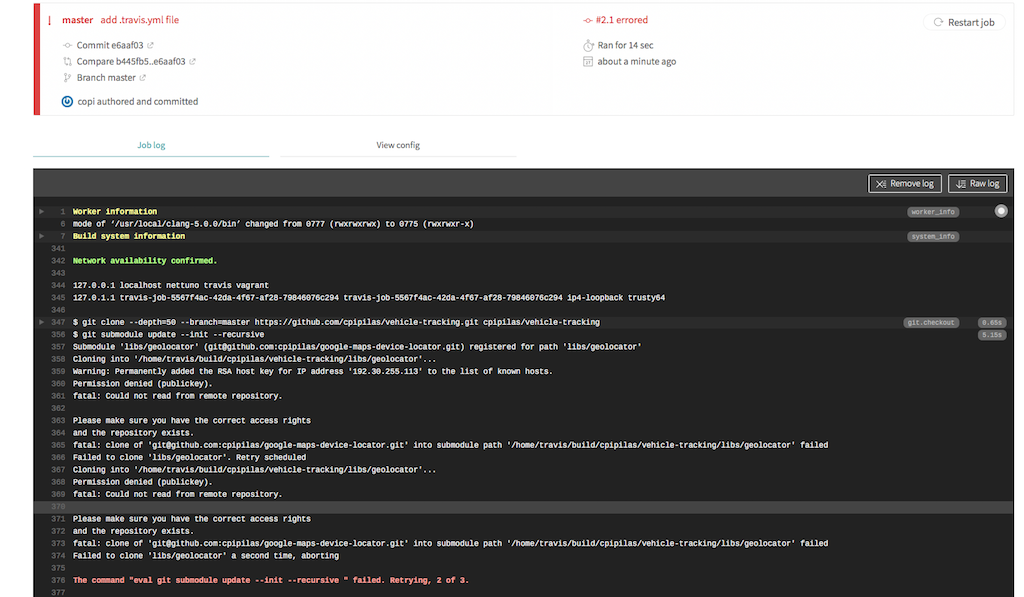
Task: Click the Remove log button
Action: tap(904, 183)
